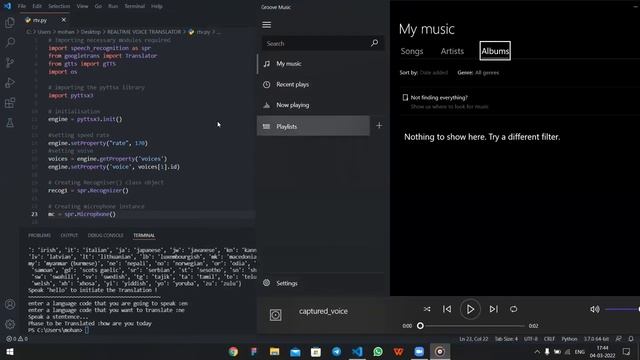Open Now playing in Groove sidebar
The height and width of the screenshot is (360, 640).
pos(313,105)
